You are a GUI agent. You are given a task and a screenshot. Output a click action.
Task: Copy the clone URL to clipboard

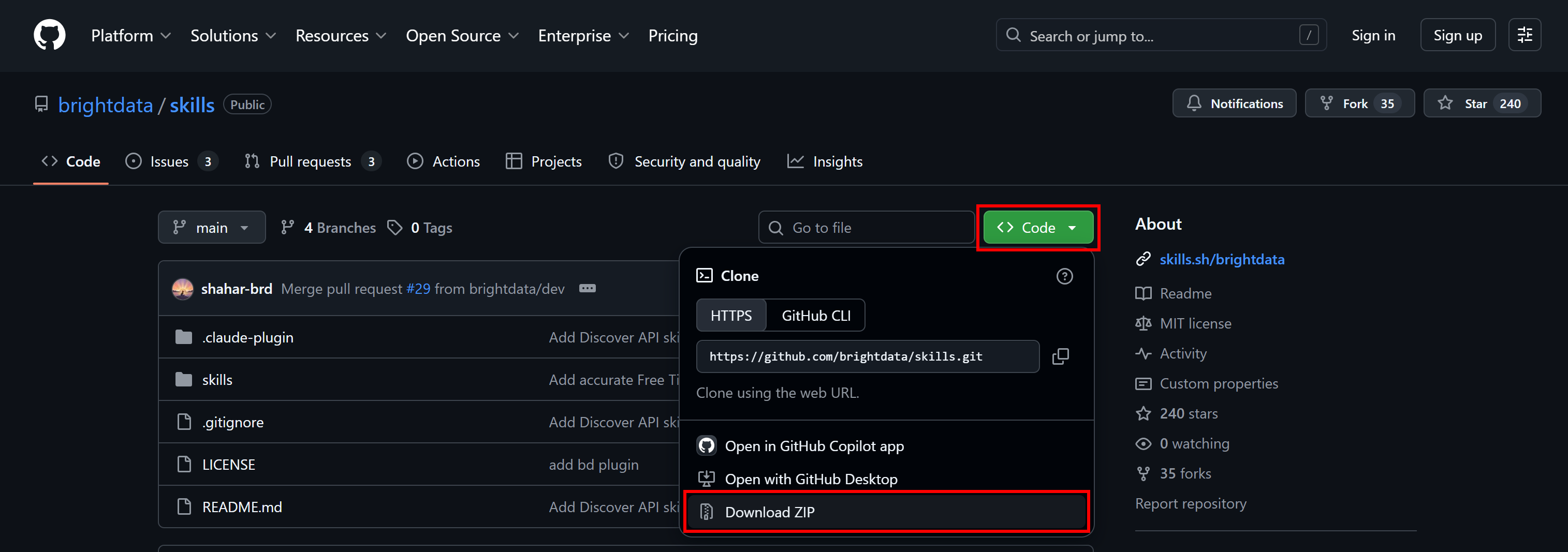tap(1060, 356)
